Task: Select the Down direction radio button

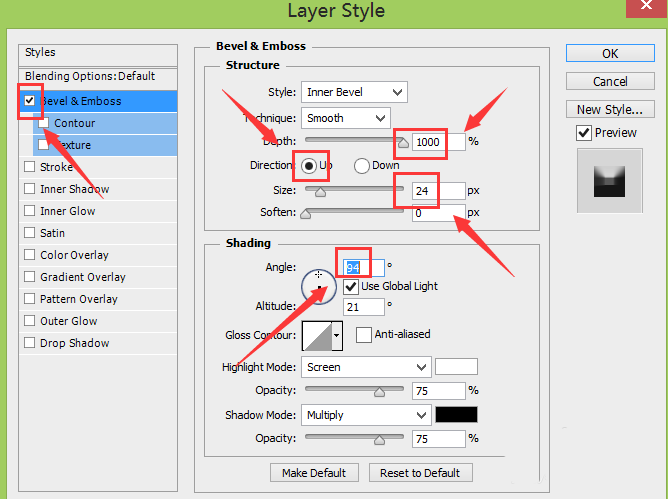Action: [x=361, y=165]
